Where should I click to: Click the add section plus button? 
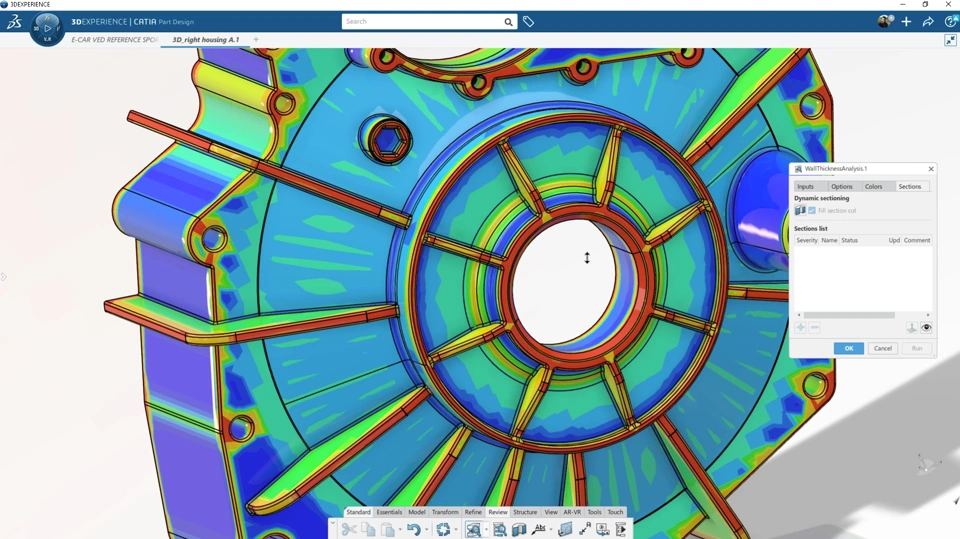point(800,328)
